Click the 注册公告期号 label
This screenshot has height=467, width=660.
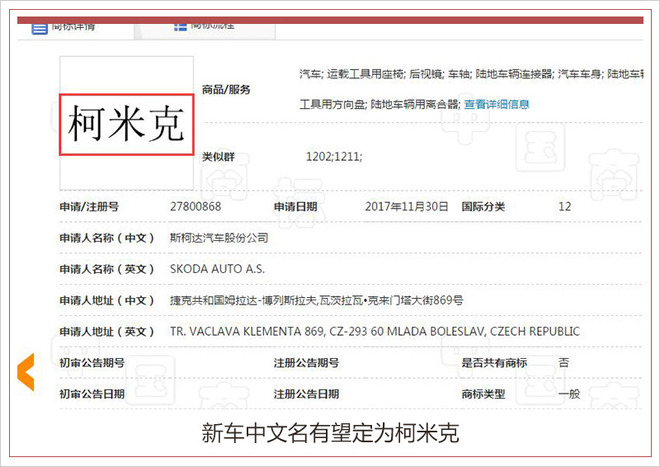coord(306,363)
